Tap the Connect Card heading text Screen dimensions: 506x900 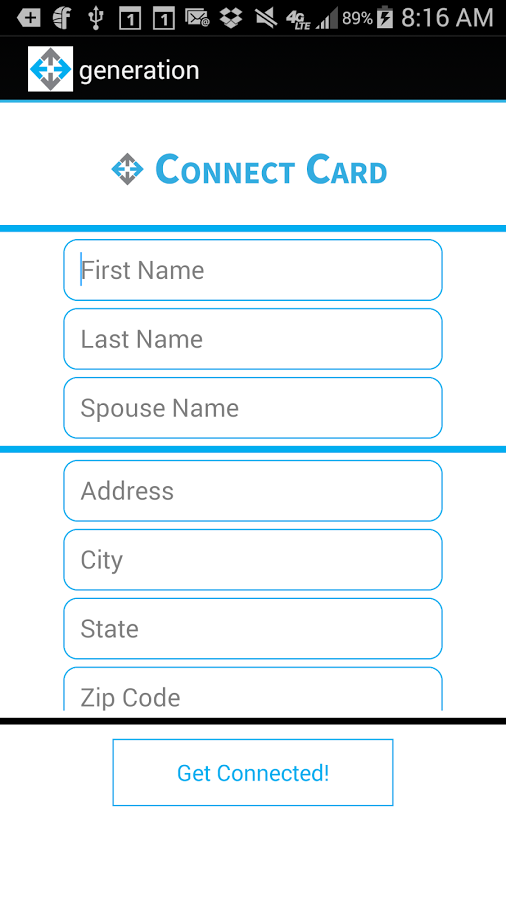[x=271, y=170]
